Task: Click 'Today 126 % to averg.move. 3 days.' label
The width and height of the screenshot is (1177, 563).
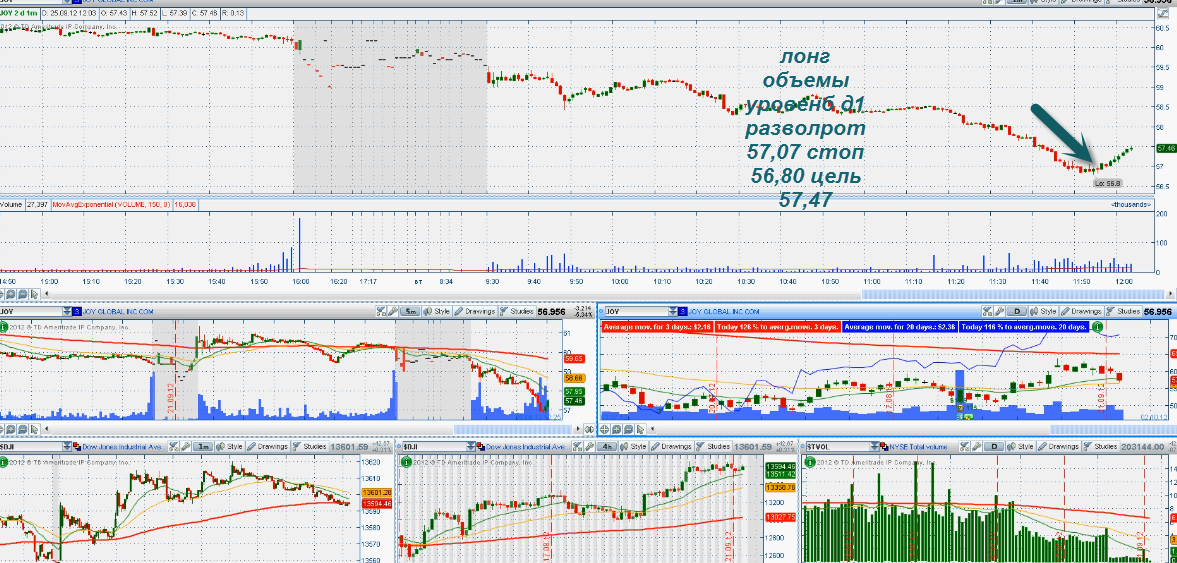Action: coord(778,327)
